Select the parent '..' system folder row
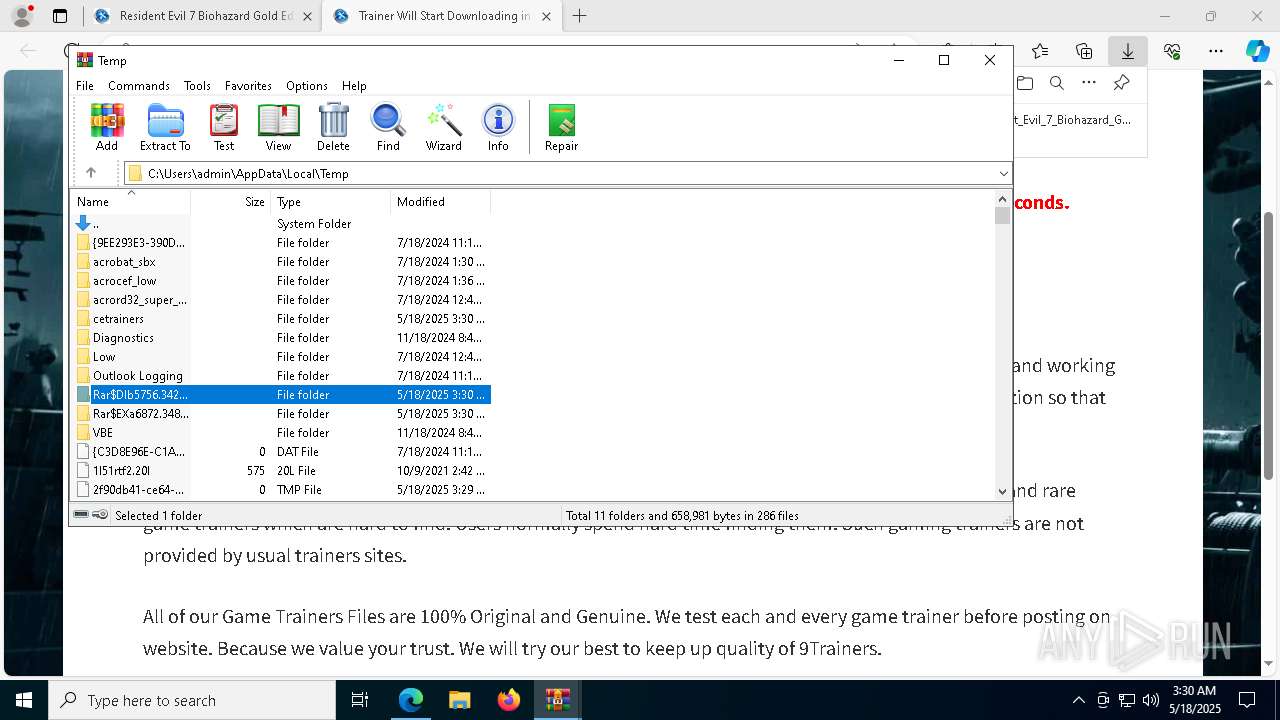 (282, 224)
